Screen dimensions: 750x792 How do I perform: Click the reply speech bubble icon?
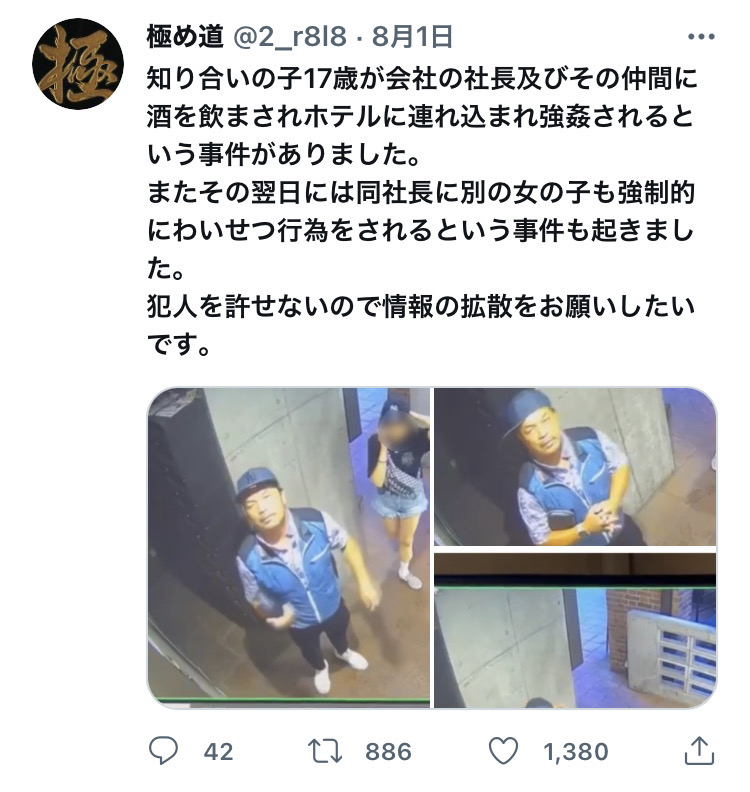[164, 751]
